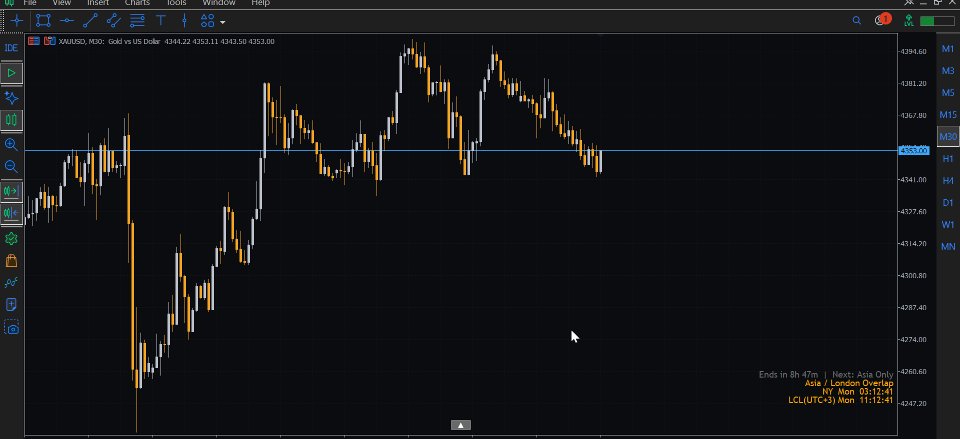
Task: Select the equidistant channel tool
Action: (x=113, y=21)
